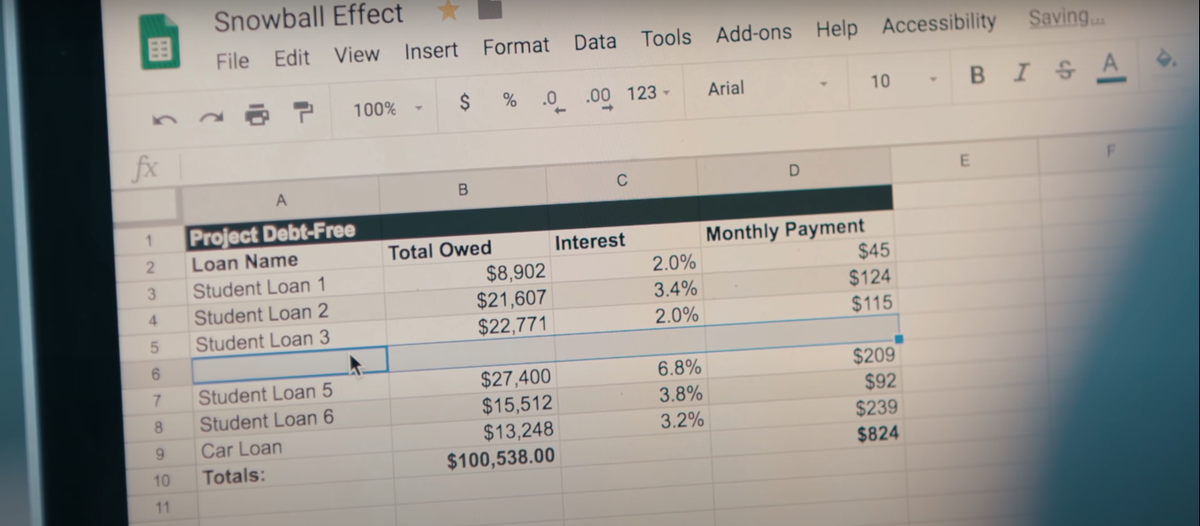Open the Insert menu
Image resolution: width=1200 pixels, height=526 pixels.
point(431,51)
